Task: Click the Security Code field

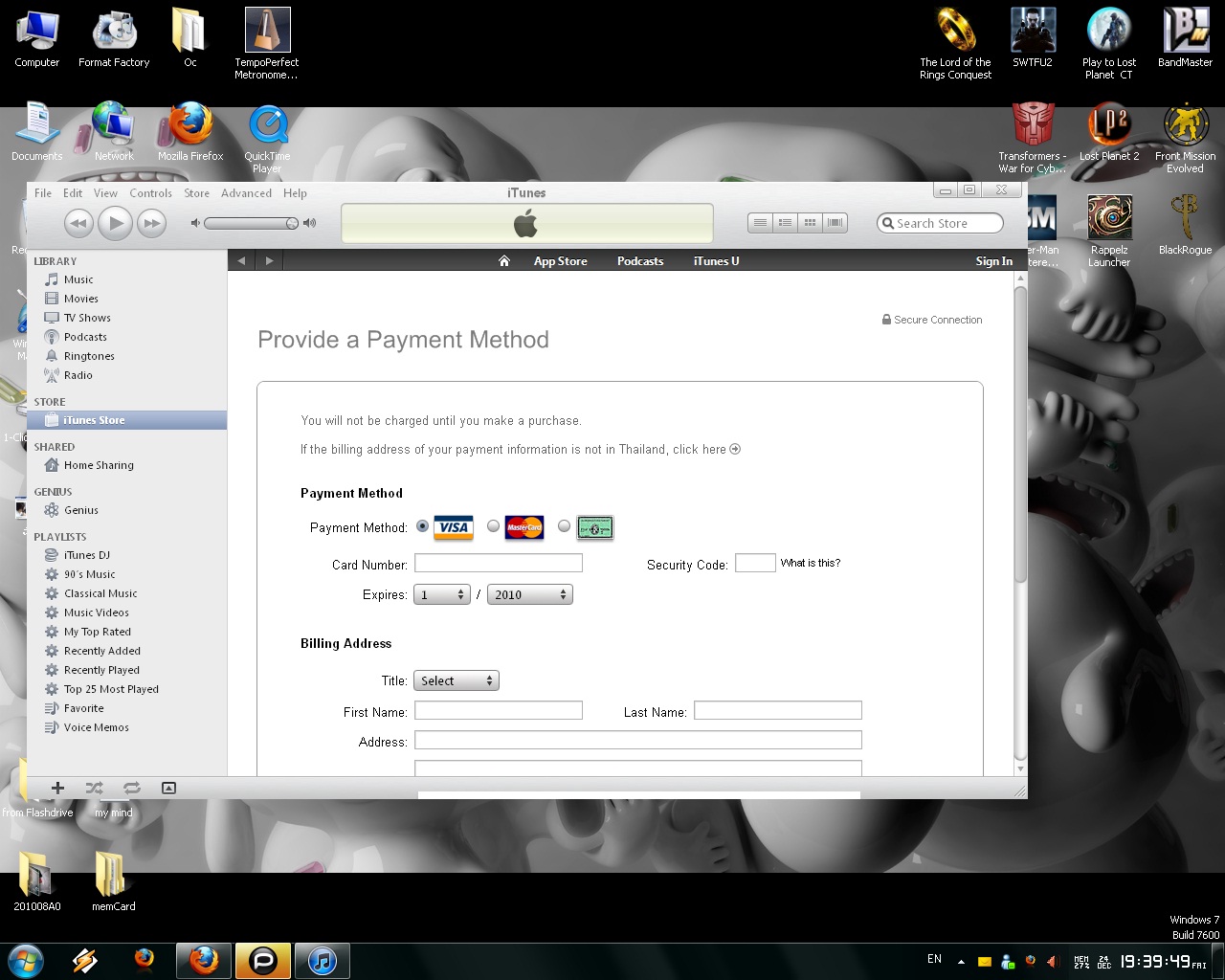Action: click(755, 563)
